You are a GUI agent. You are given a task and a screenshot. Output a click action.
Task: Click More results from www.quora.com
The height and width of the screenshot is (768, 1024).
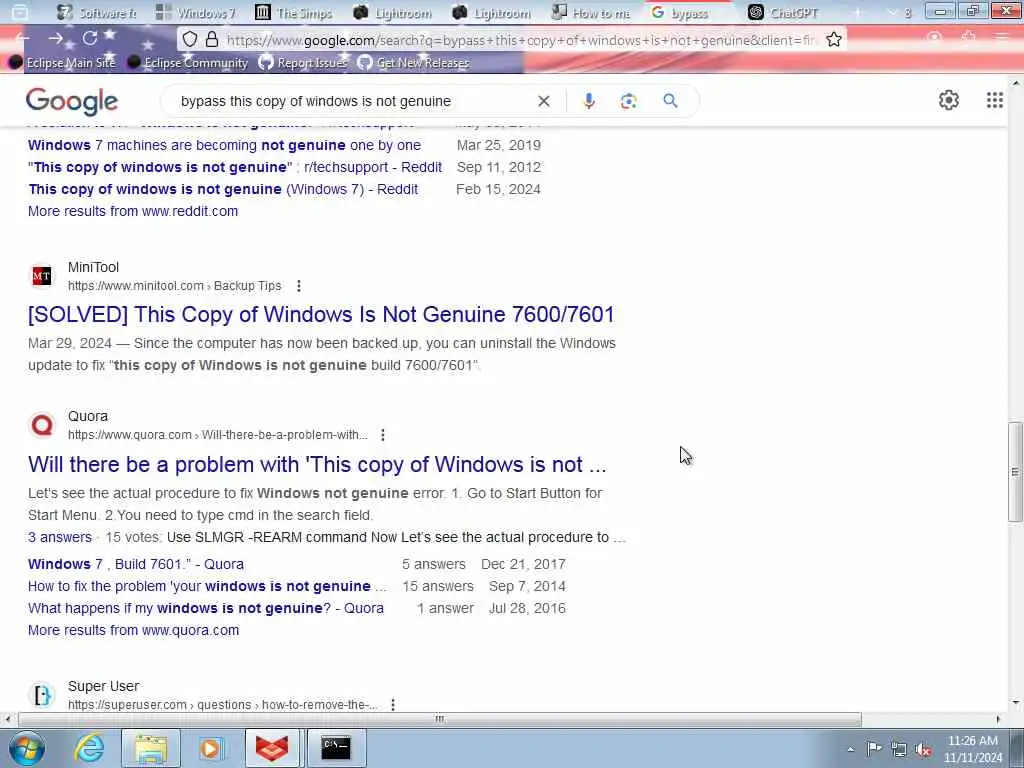coord(133,631)
